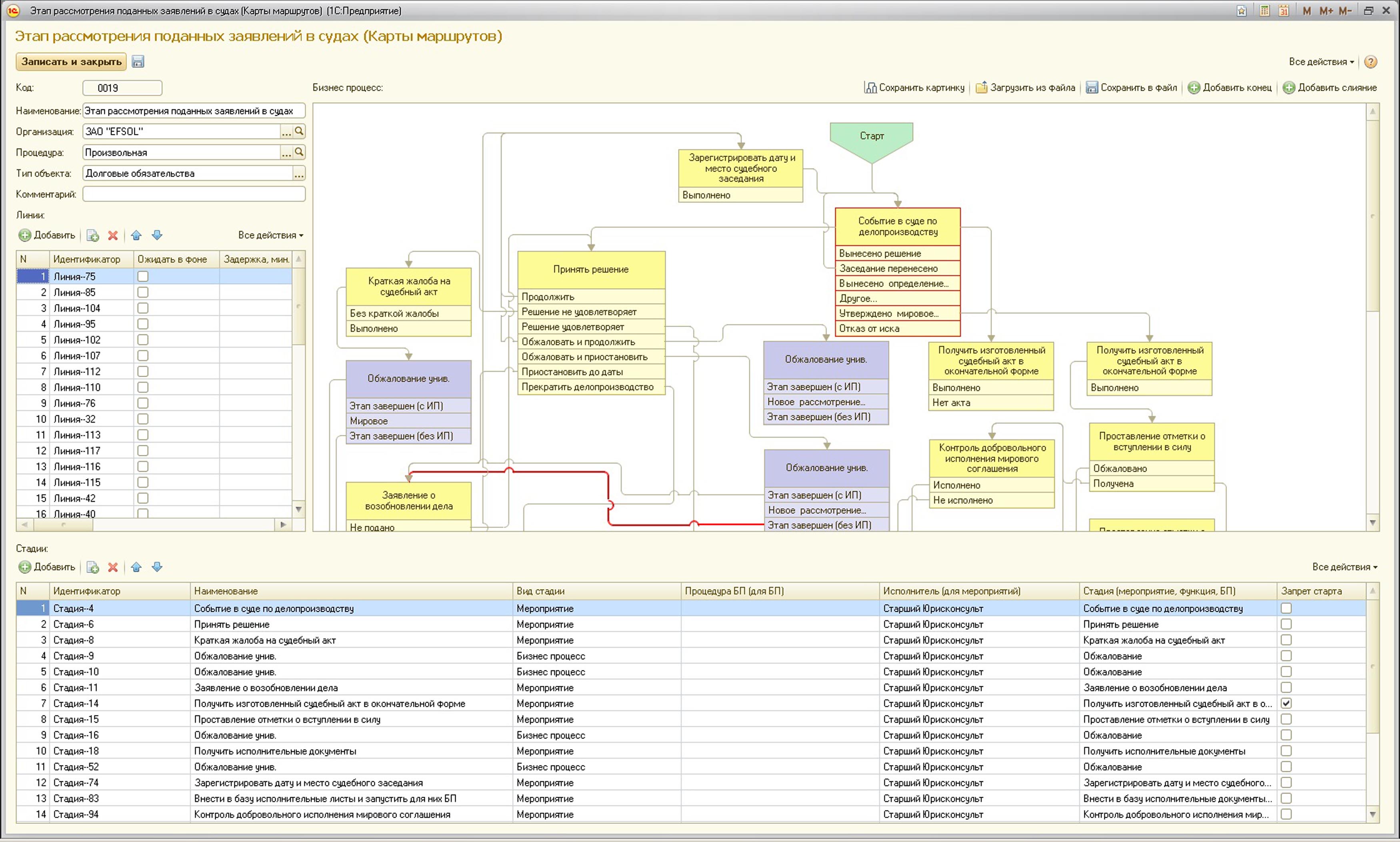Click Добавить in Стадии section
Image resolution: width=1400 pixels, height=842 pixels.
(x=48, y=567)
